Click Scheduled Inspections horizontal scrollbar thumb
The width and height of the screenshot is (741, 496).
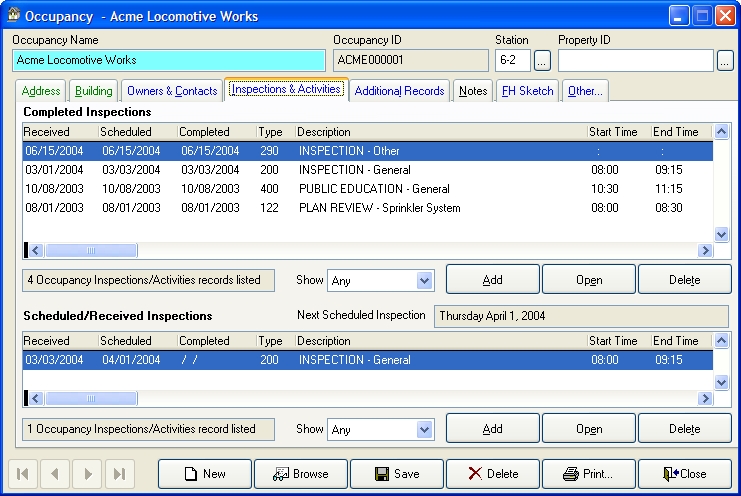[91, 399]
